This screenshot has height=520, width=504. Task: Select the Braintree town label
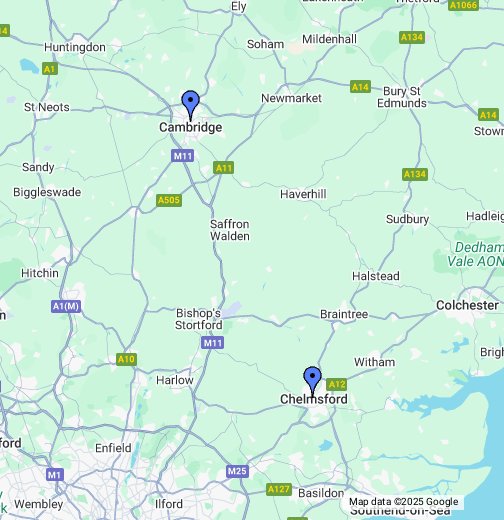click(x=344, y=314)
